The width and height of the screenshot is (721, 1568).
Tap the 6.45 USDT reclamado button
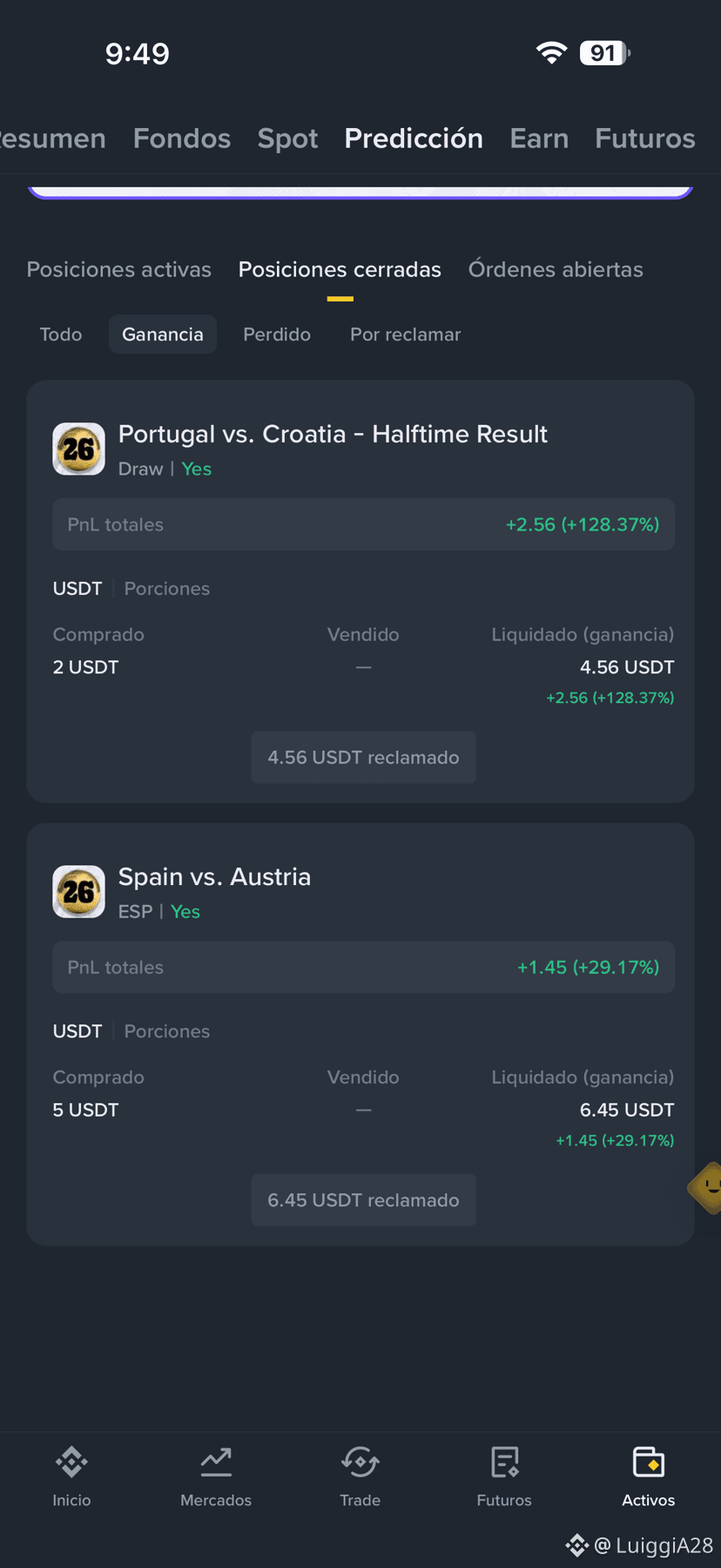(363, 1200)
